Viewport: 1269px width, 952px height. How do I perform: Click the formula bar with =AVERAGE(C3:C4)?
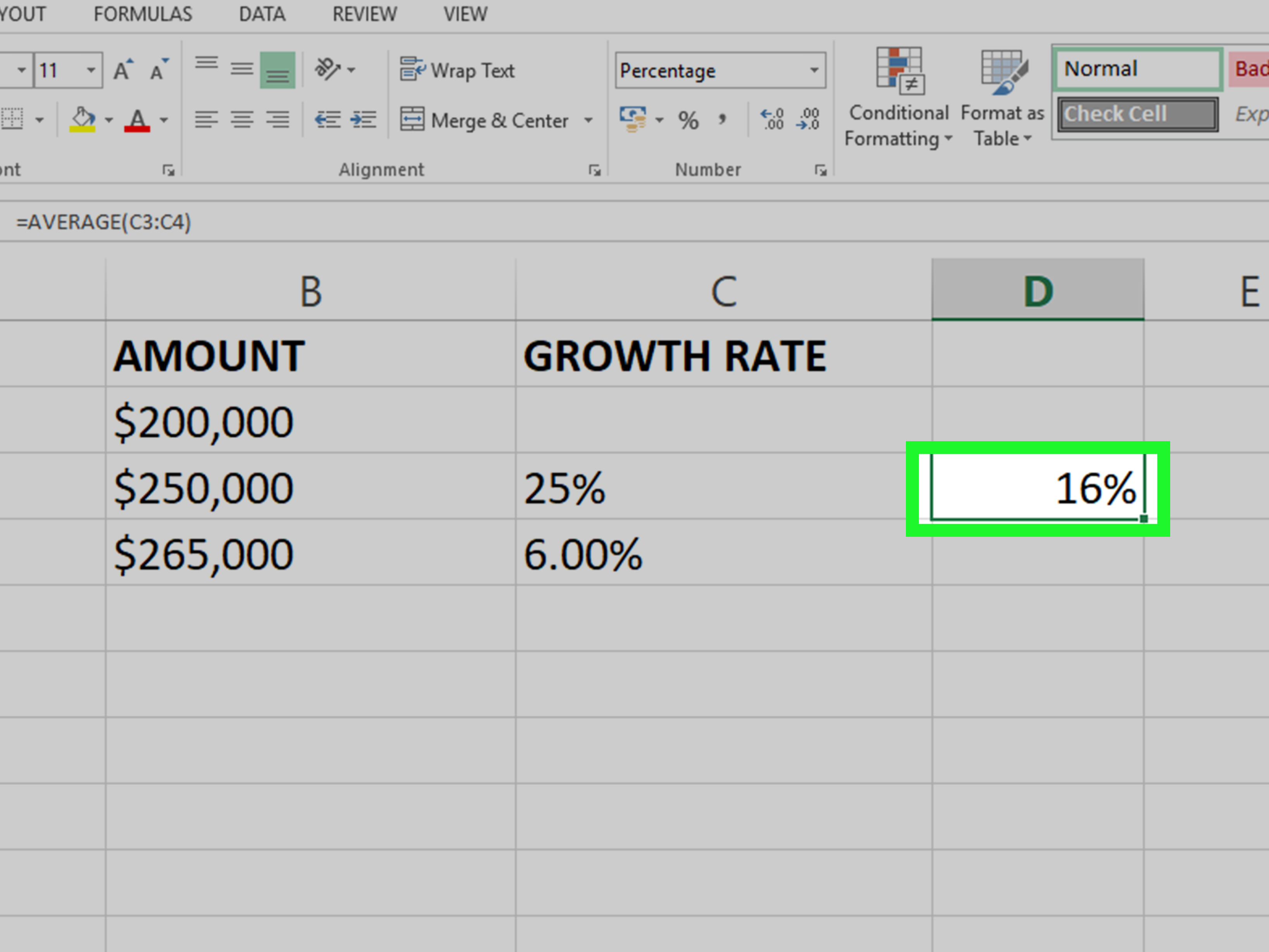(635, 222)
